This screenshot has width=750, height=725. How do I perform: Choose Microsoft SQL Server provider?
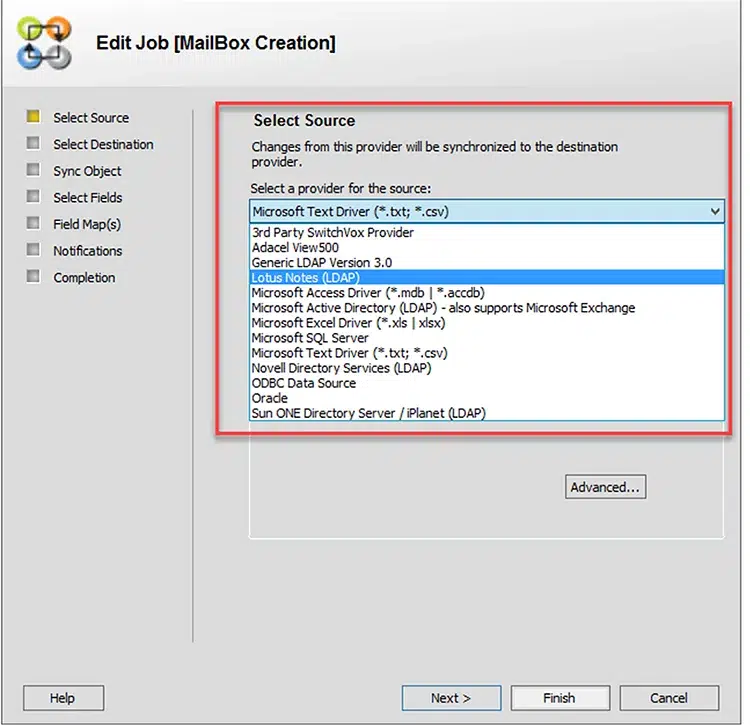coord(487,338)
